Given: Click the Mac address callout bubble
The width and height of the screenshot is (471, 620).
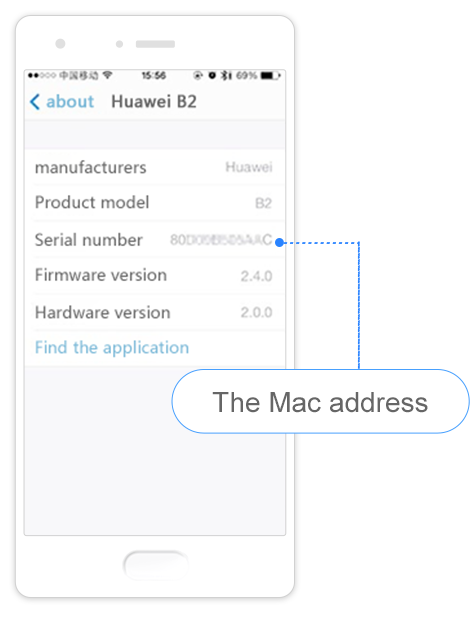Looking at the screenshot, I should tap(320, 402).
